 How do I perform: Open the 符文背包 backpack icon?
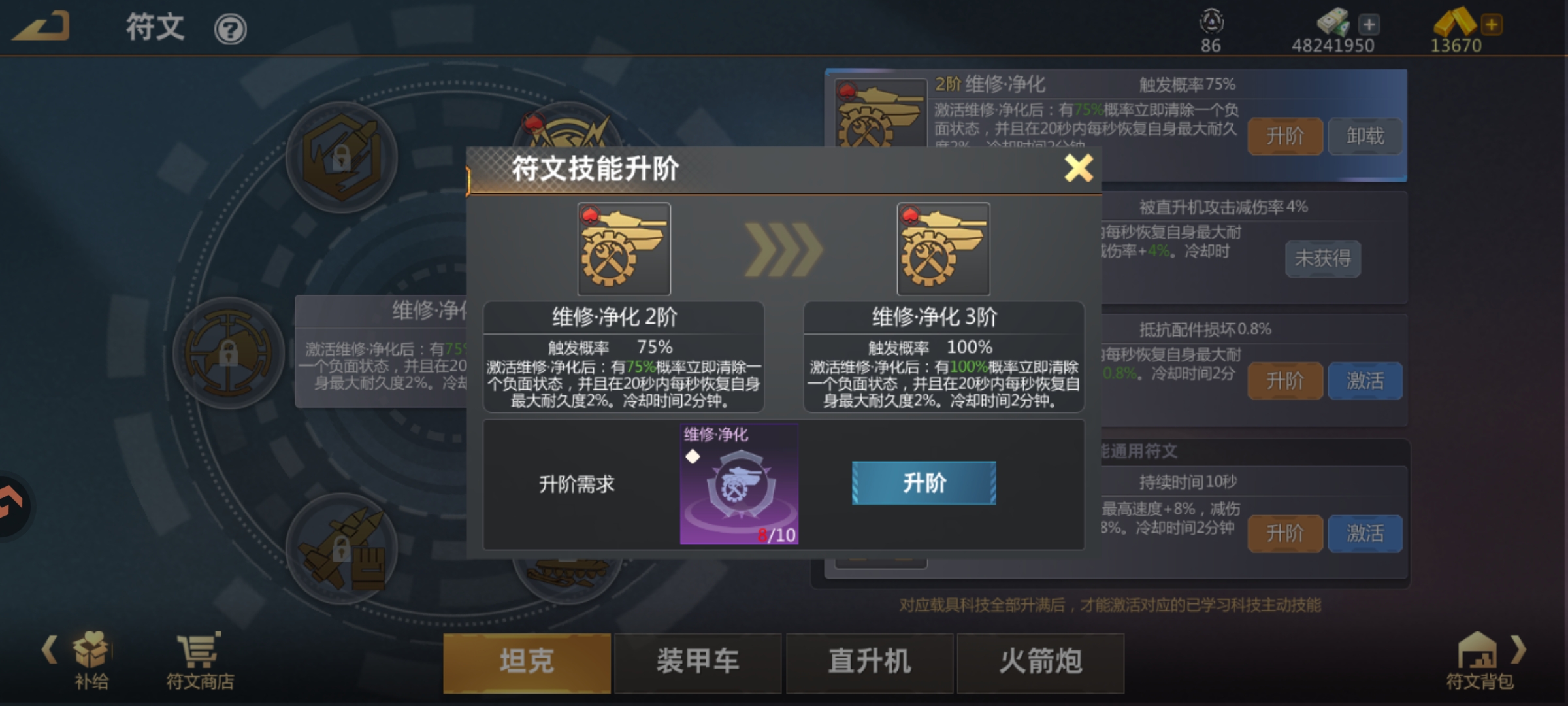pyautogui.click(x=1479, y=660)
